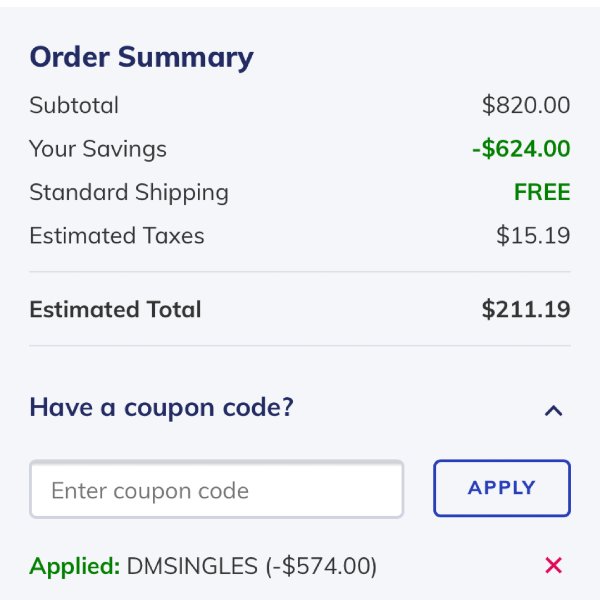The image size is (600, 600).
Task: Collapse the coupon code section
Action: click(x=553, y=410)
